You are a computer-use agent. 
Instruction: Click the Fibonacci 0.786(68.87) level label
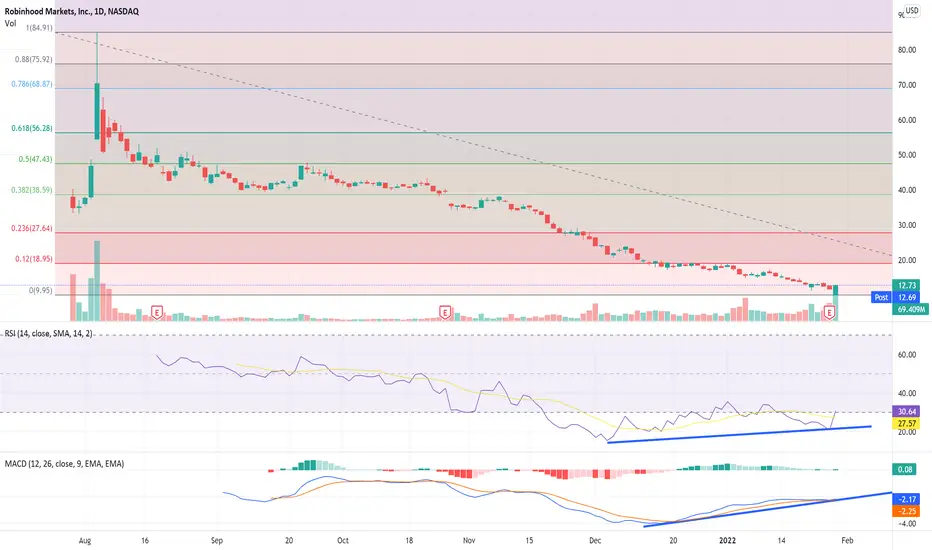(x=32, y=84)
